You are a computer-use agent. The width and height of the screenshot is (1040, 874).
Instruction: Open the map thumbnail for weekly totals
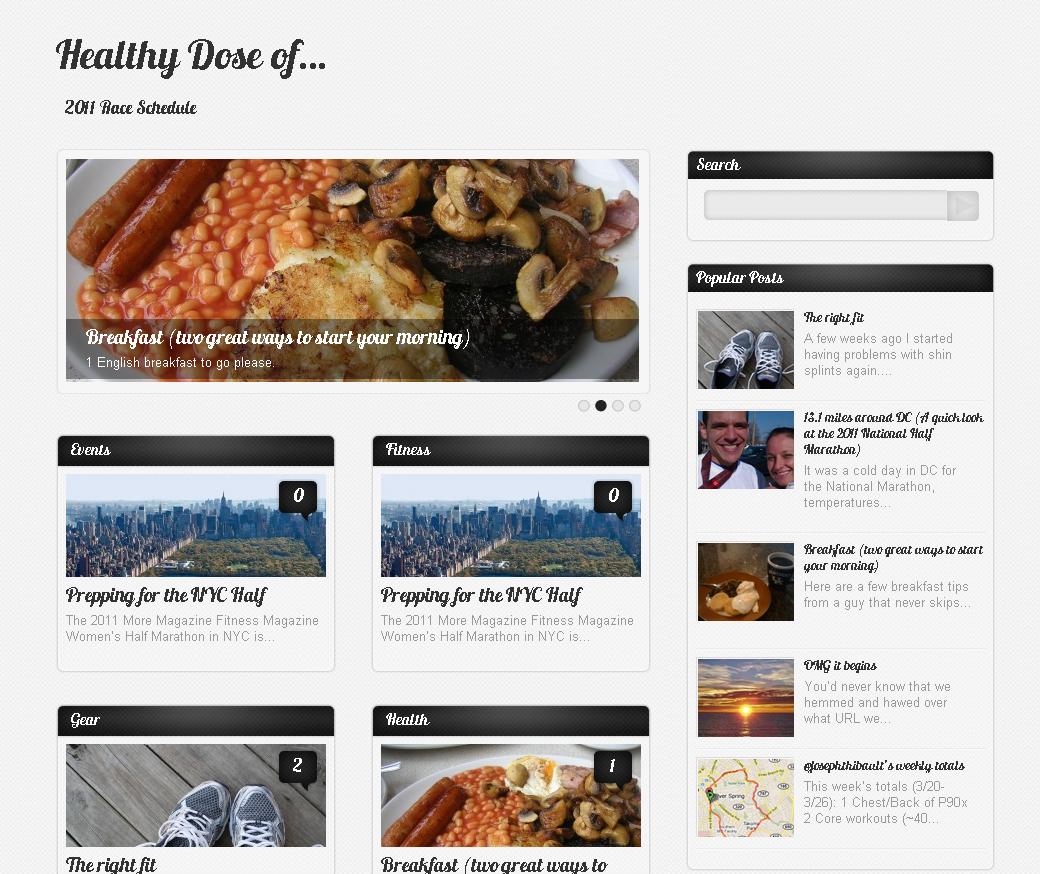click(x=746, y=798)
